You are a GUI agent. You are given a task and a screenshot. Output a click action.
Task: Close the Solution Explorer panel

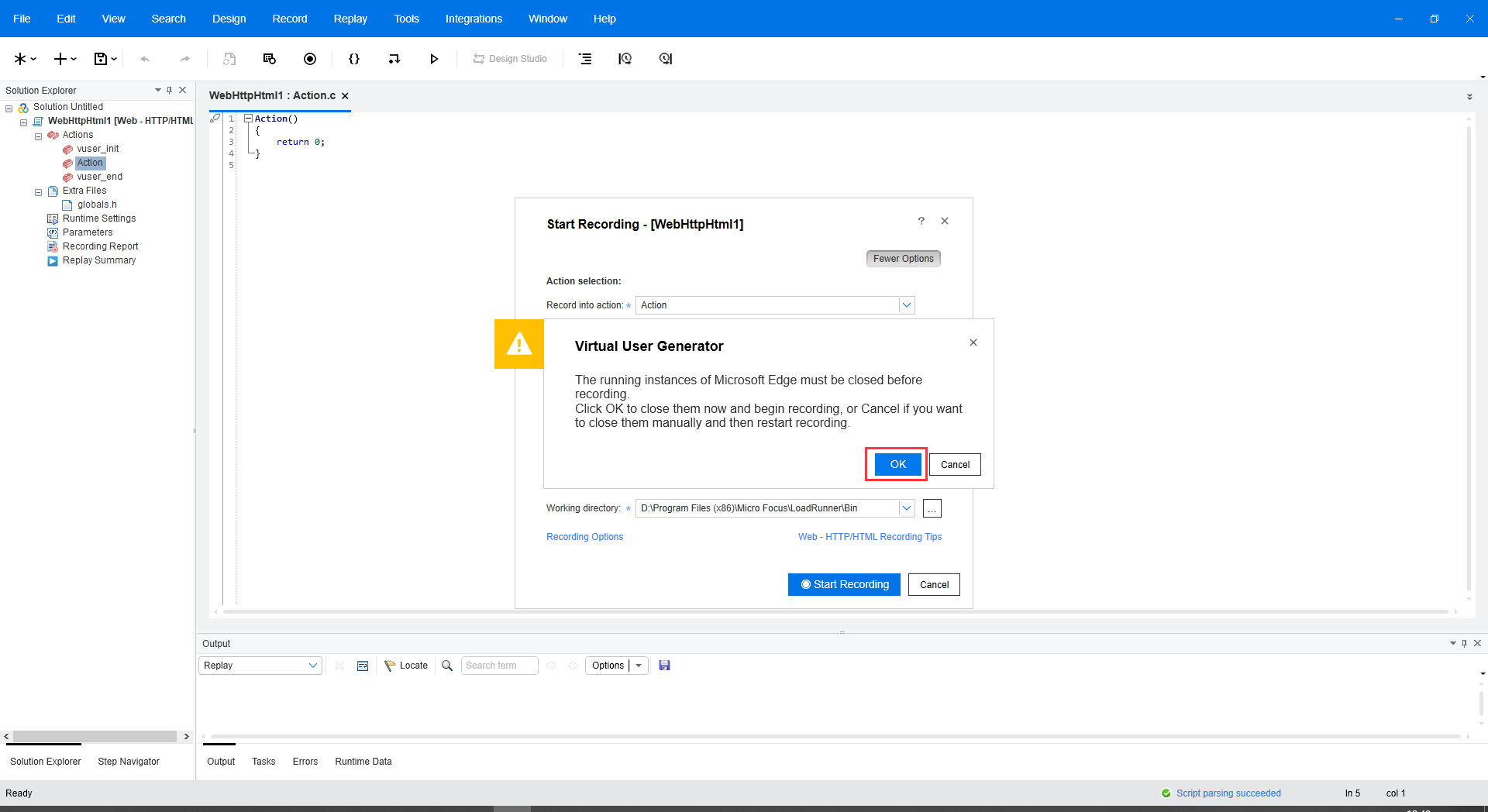coord(183,90)
